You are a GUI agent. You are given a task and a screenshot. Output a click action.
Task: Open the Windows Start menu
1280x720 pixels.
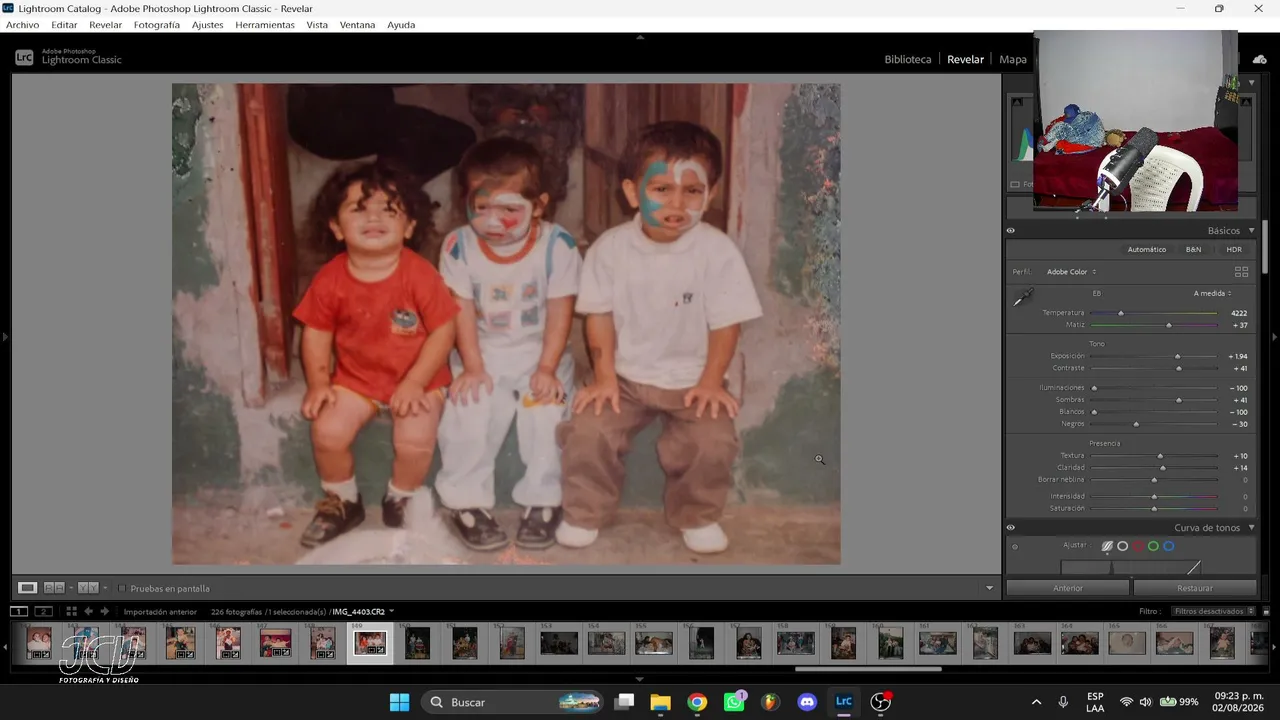399,702
